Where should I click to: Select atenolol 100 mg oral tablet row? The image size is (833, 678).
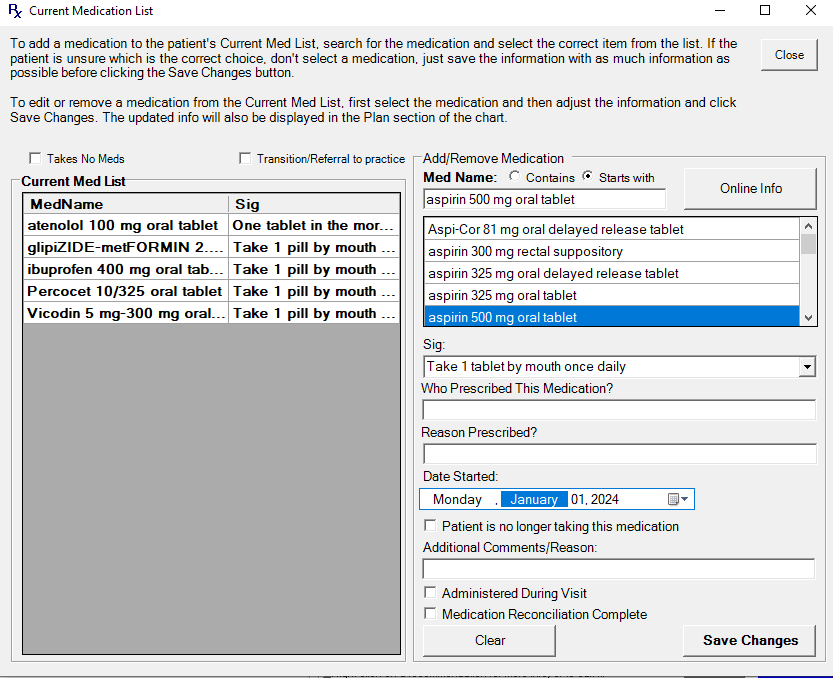click(x=125, y=225)
